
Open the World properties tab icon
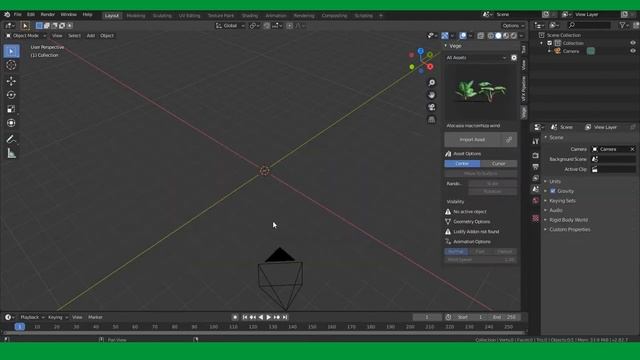click(536, 200)
